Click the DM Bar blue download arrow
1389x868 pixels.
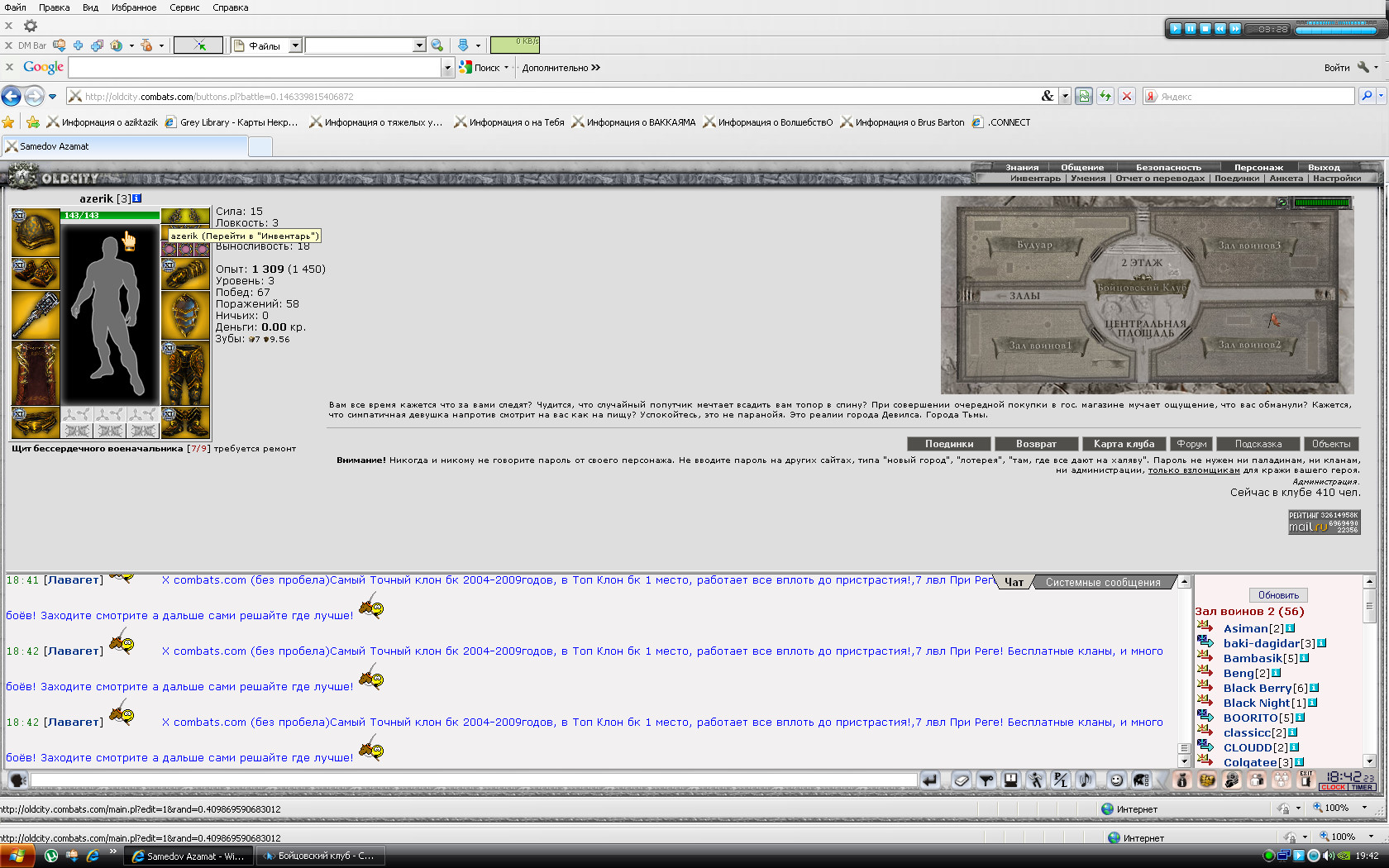point(463,45)
